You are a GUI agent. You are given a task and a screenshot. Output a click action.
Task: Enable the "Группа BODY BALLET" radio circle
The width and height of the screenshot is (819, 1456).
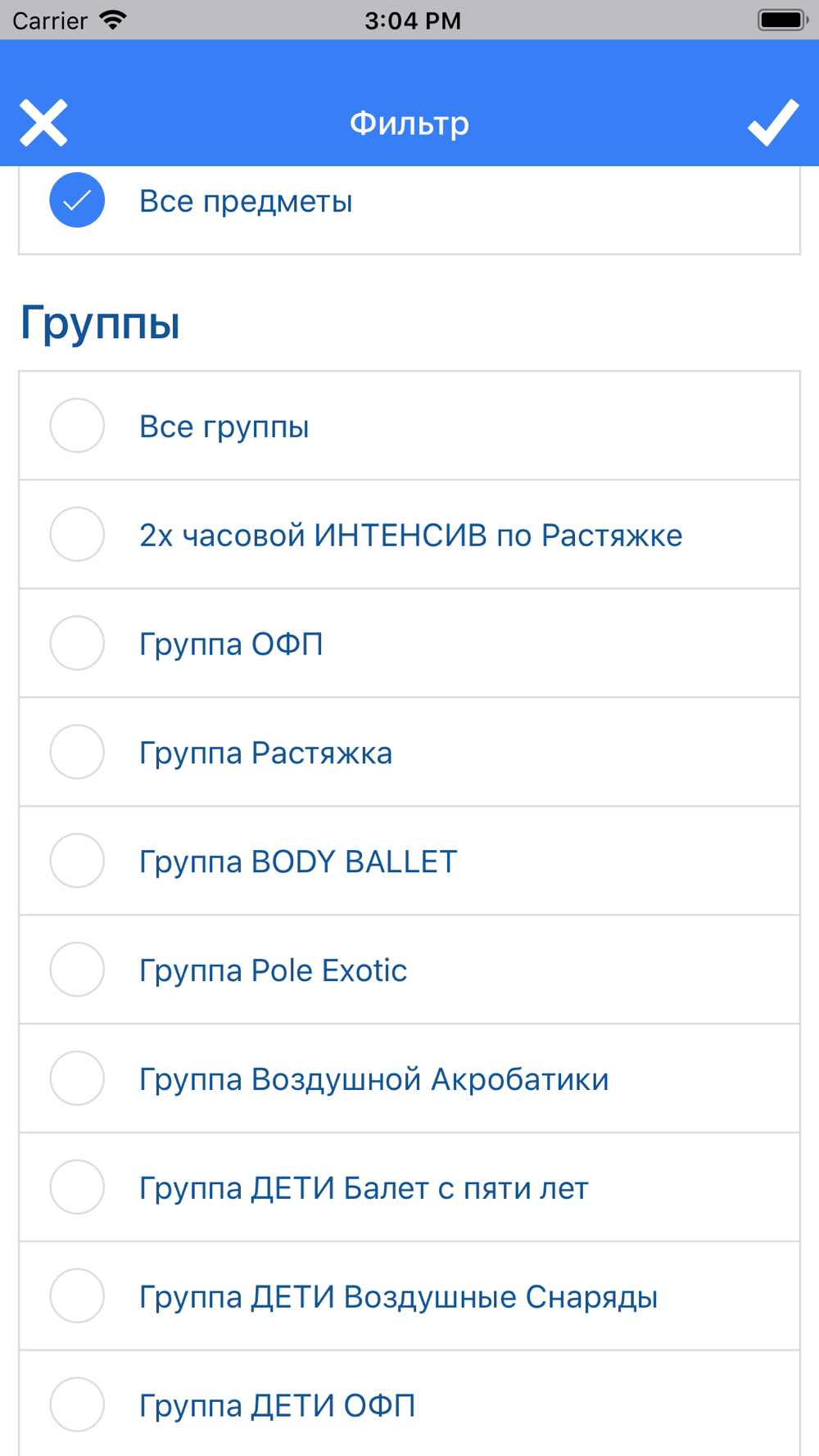77,861
